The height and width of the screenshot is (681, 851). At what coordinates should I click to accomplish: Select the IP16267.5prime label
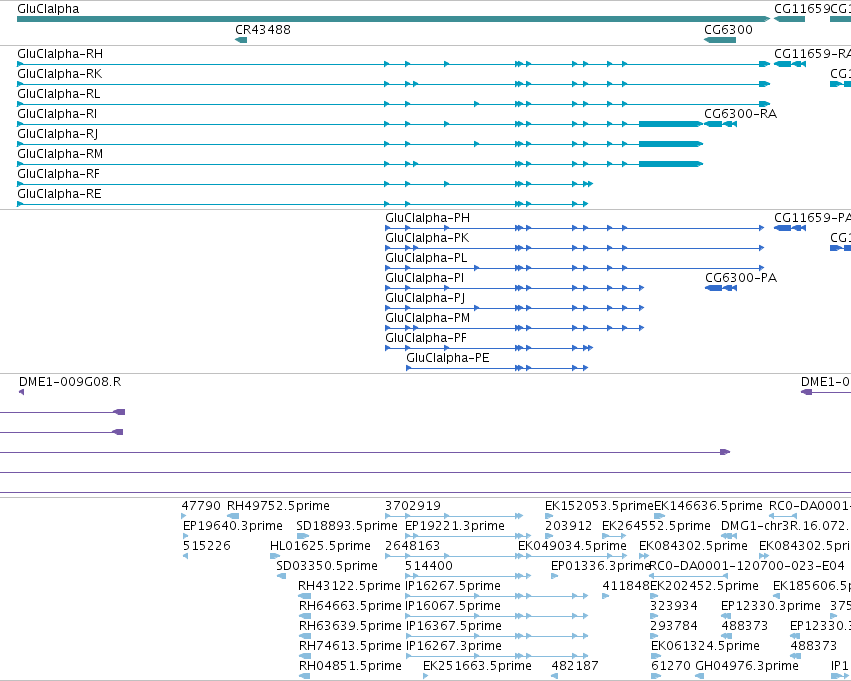(x=453, y=586)
